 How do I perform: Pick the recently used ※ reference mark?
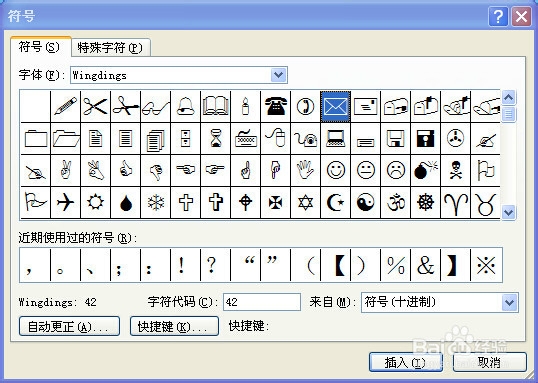(486, 265)
